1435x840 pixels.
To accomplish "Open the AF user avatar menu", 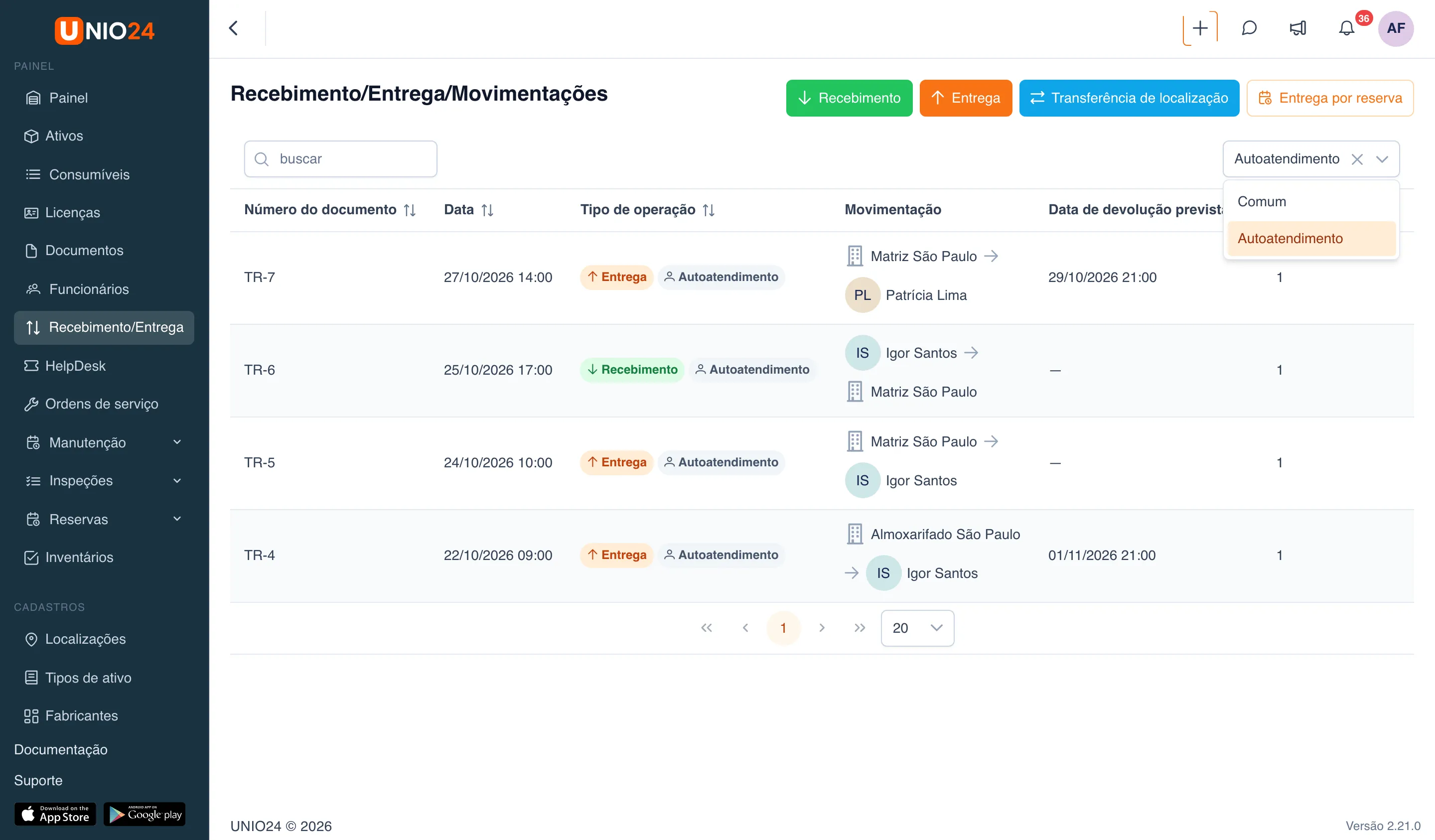I will pos(1396,28).
